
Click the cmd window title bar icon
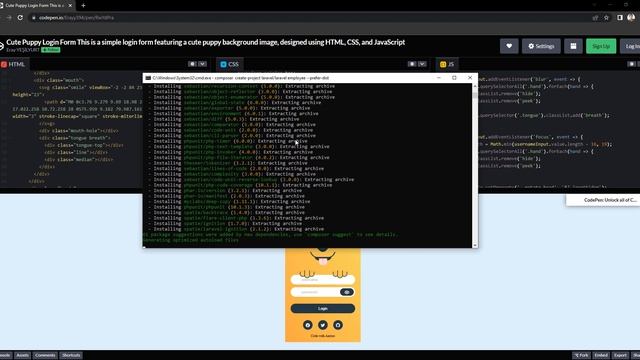pyautogui.click(x=148, y=78)
